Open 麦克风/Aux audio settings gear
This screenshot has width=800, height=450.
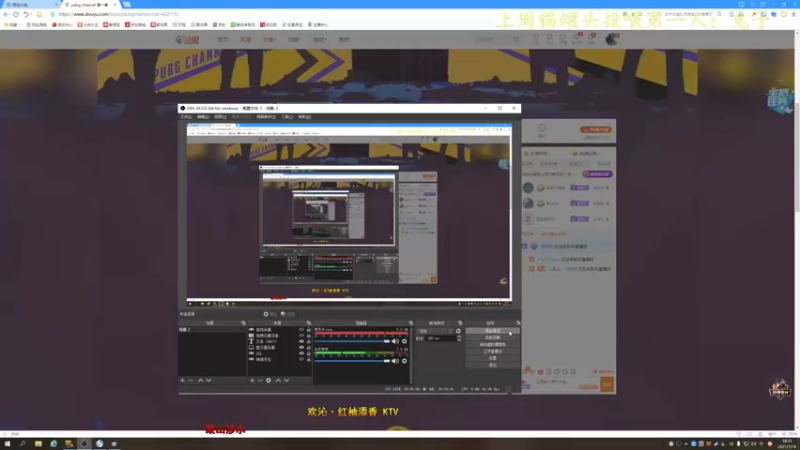point(405,341)
